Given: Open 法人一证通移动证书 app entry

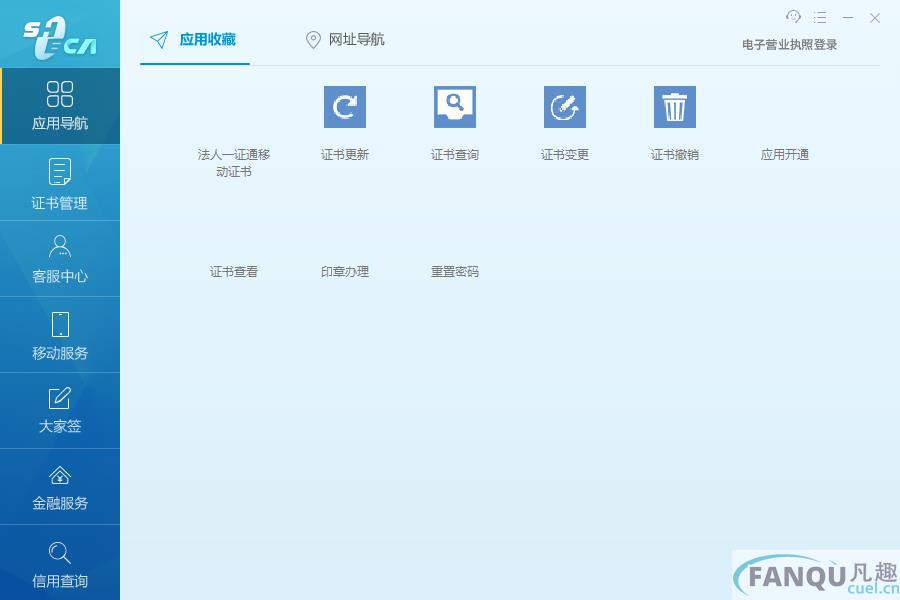Looking at the screenshot, I should pos(234,162).
